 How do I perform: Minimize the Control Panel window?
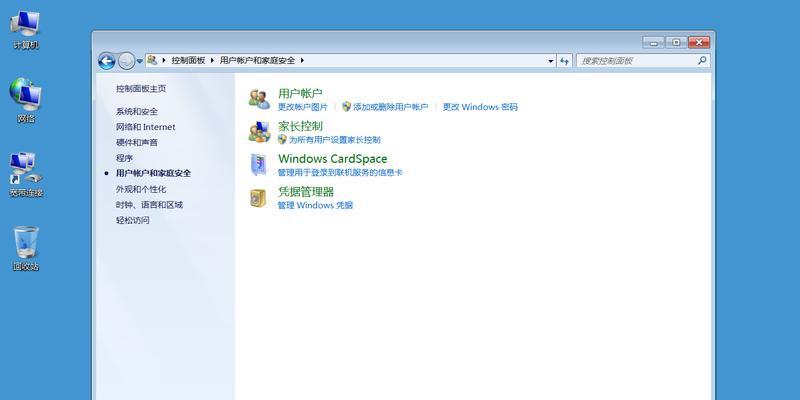(x=653, y=42)
